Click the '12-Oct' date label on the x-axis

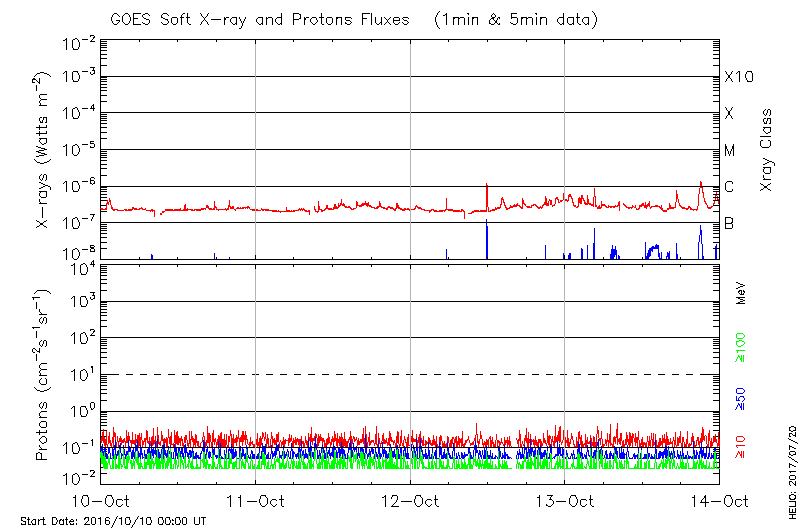tap(410, 501)
